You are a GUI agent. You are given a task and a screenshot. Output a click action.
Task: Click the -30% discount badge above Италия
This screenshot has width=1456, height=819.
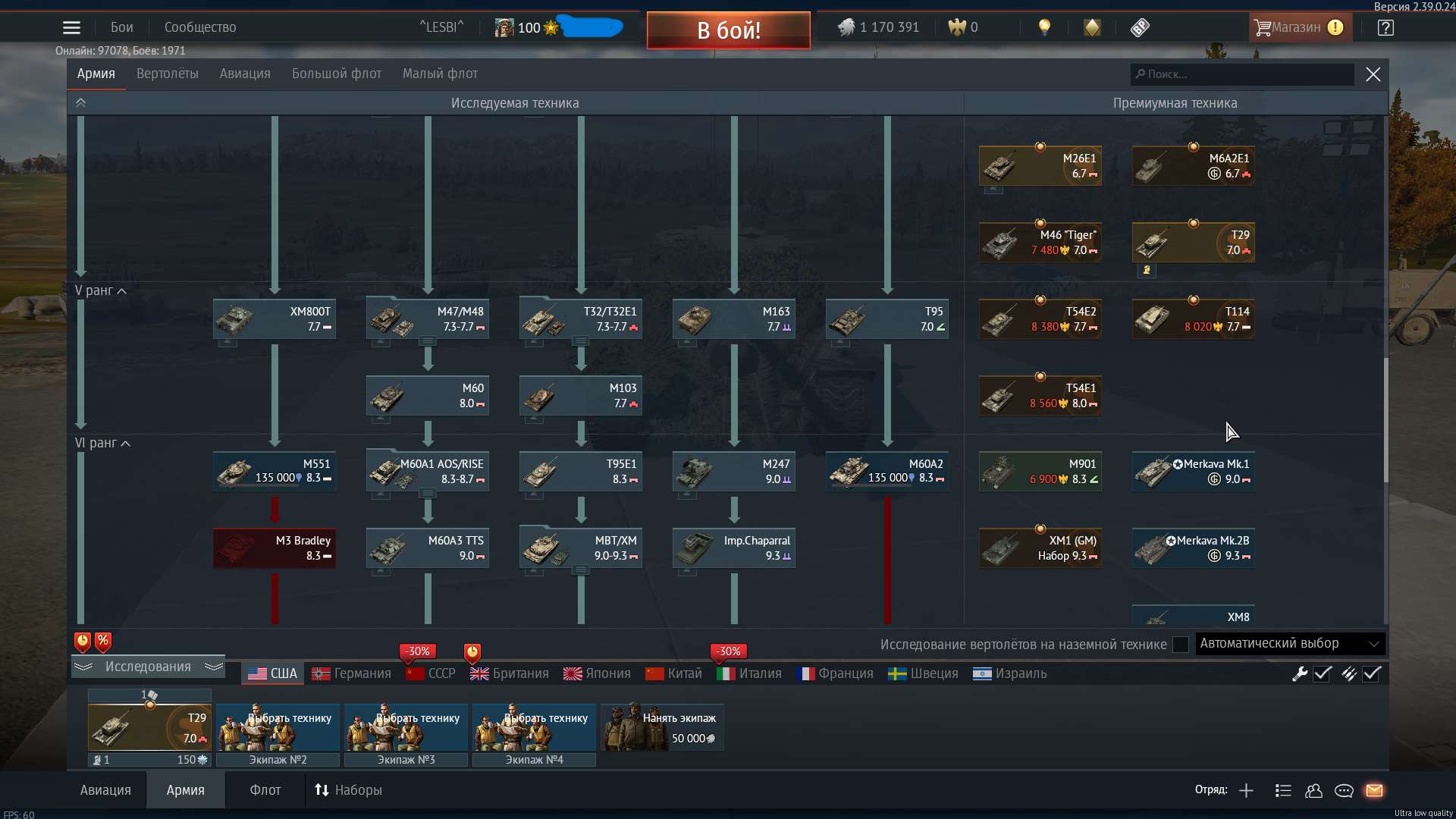(x=728, y=651)
